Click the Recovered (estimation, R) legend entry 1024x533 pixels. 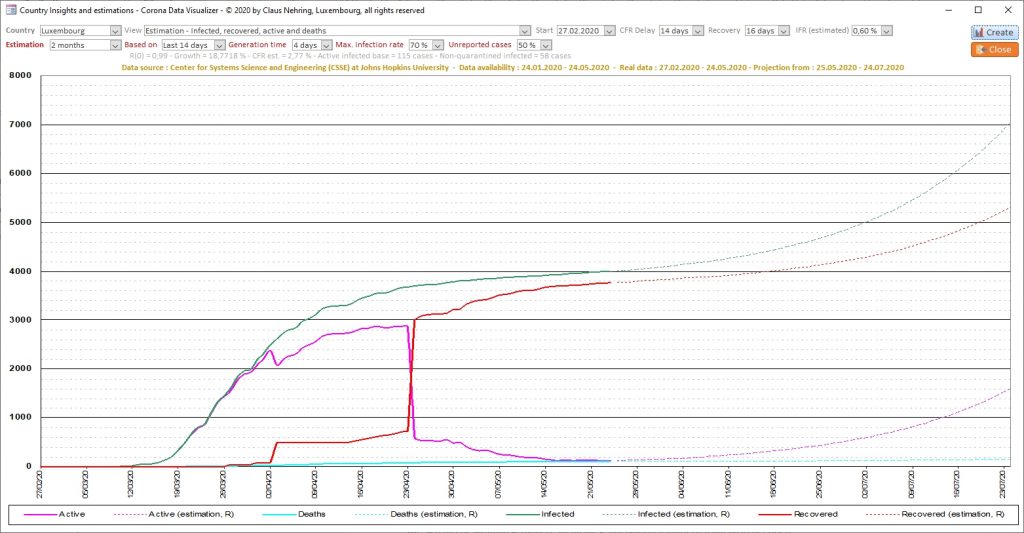(x=950, y=514)
